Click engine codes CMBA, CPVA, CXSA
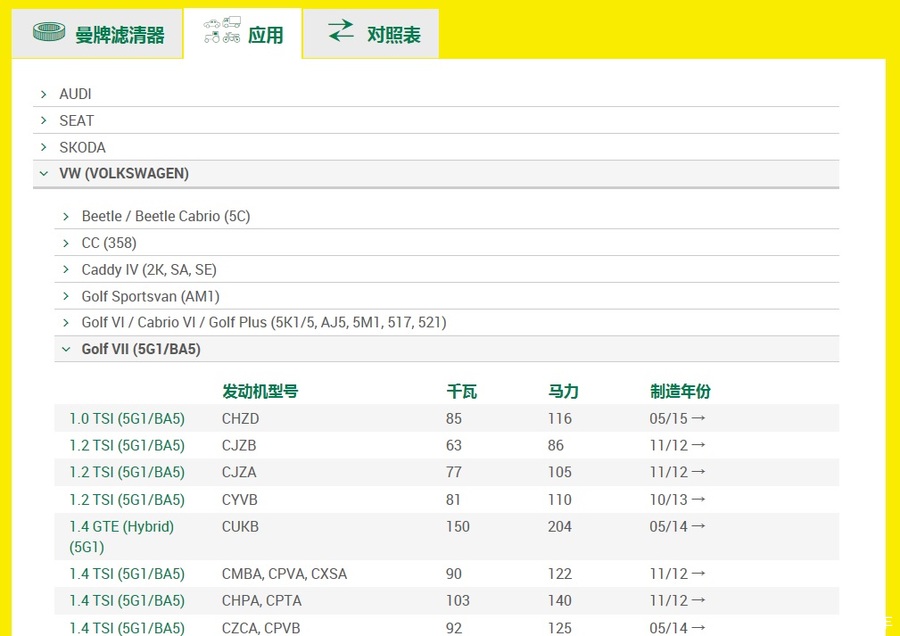The width and height of the screenshot is (900, 636). (x=285, y=573)
